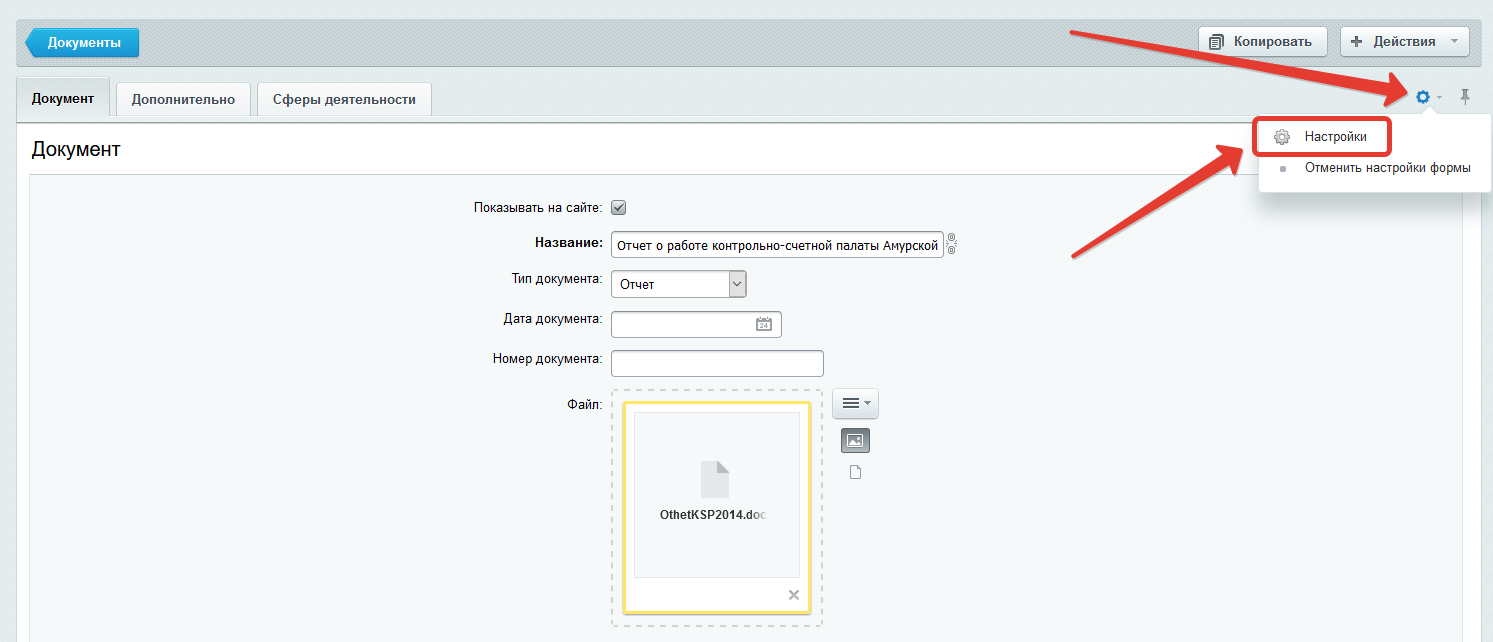Viewport: 1493px width, 642px height.
Task: Switch to the Дополнительно tab
Action: [183, 99]
